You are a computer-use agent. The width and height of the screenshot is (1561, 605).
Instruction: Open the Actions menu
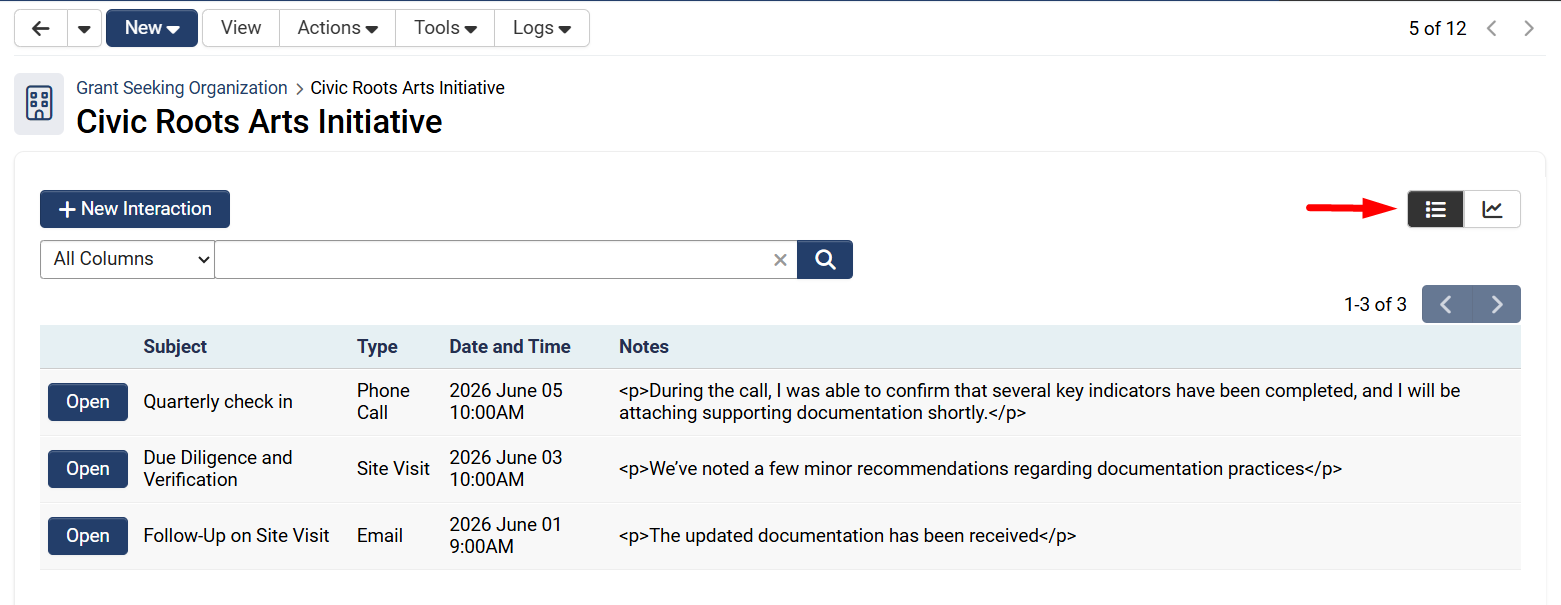[x=338, y=28]
